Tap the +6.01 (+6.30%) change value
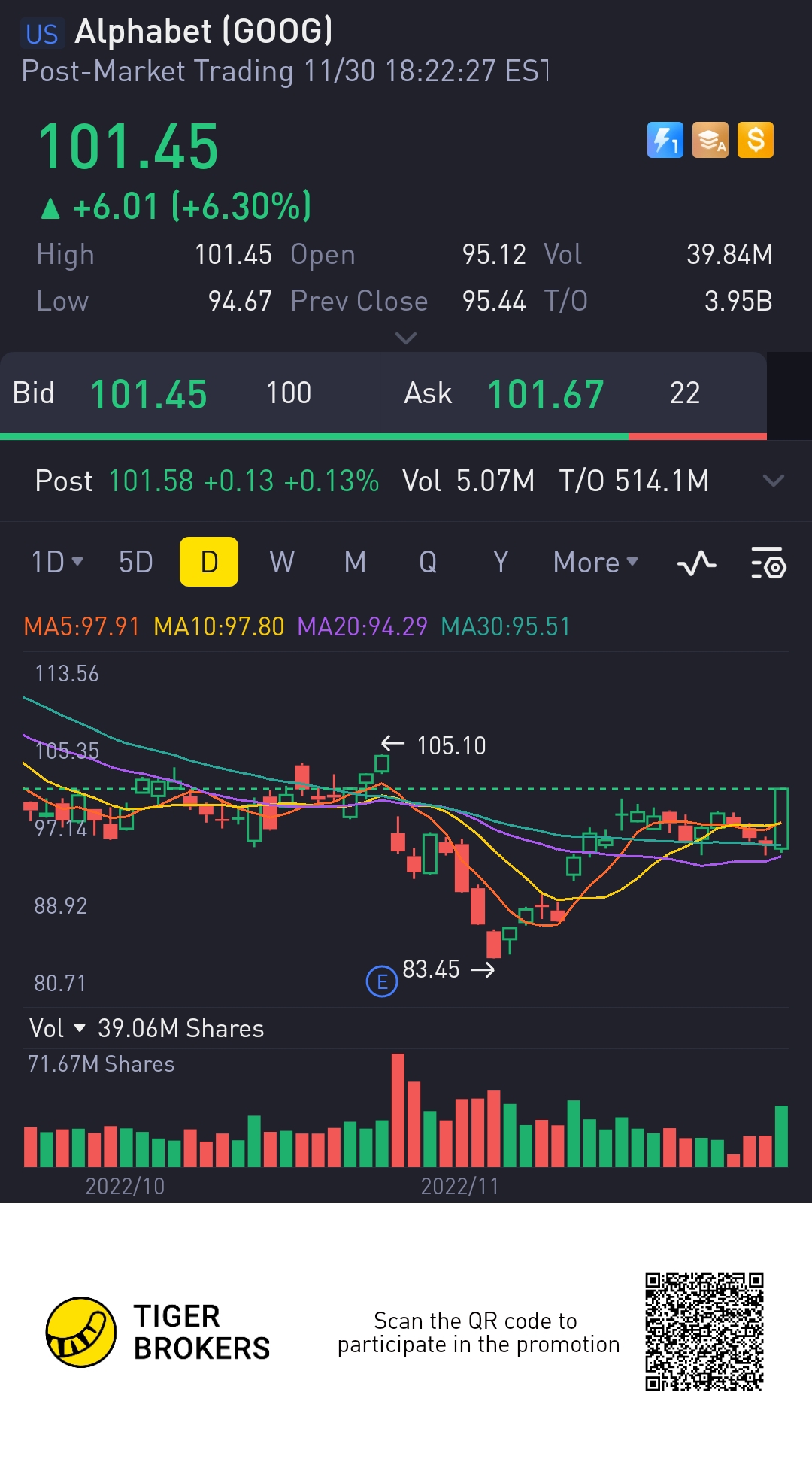This screenshot has height=1462, width=812. click(x=192, y=206)
